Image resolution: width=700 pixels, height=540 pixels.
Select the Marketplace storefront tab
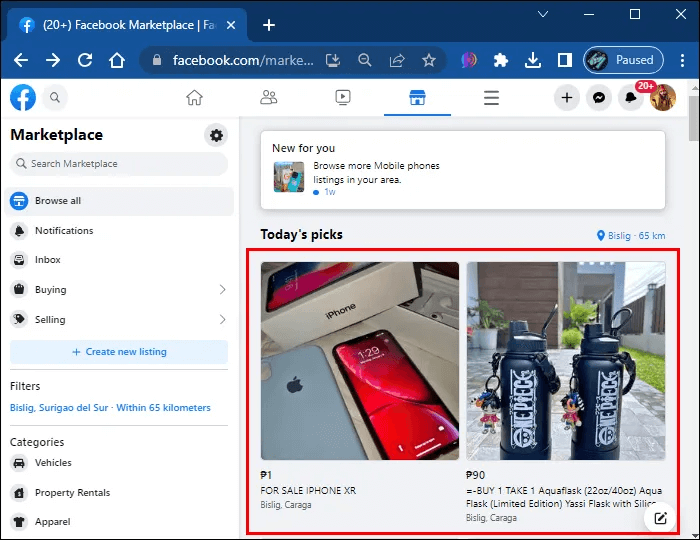(x=417, y=97)
